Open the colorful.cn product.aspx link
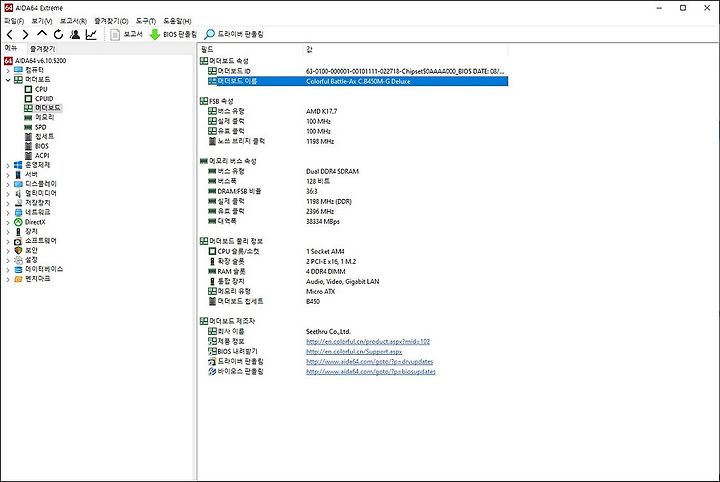The height and width of the screenshot is (482, 720). [368, 342]
